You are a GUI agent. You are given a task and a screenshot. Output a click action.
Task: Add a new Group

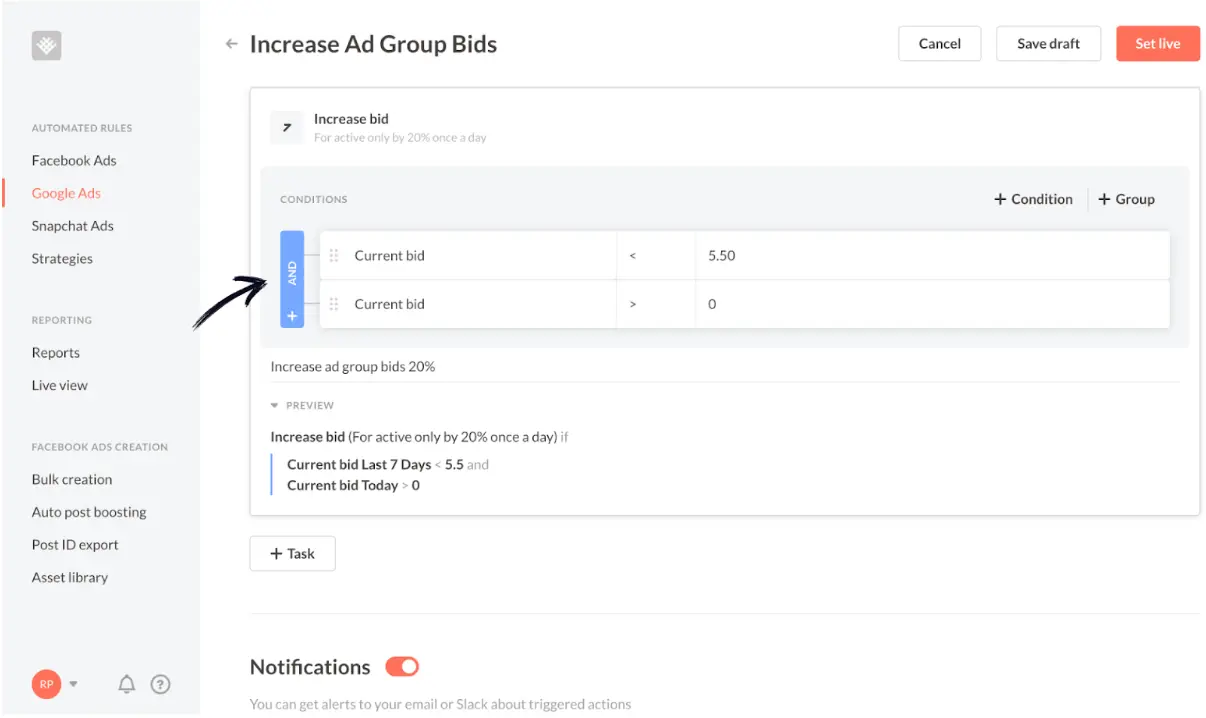[1126, 198]
